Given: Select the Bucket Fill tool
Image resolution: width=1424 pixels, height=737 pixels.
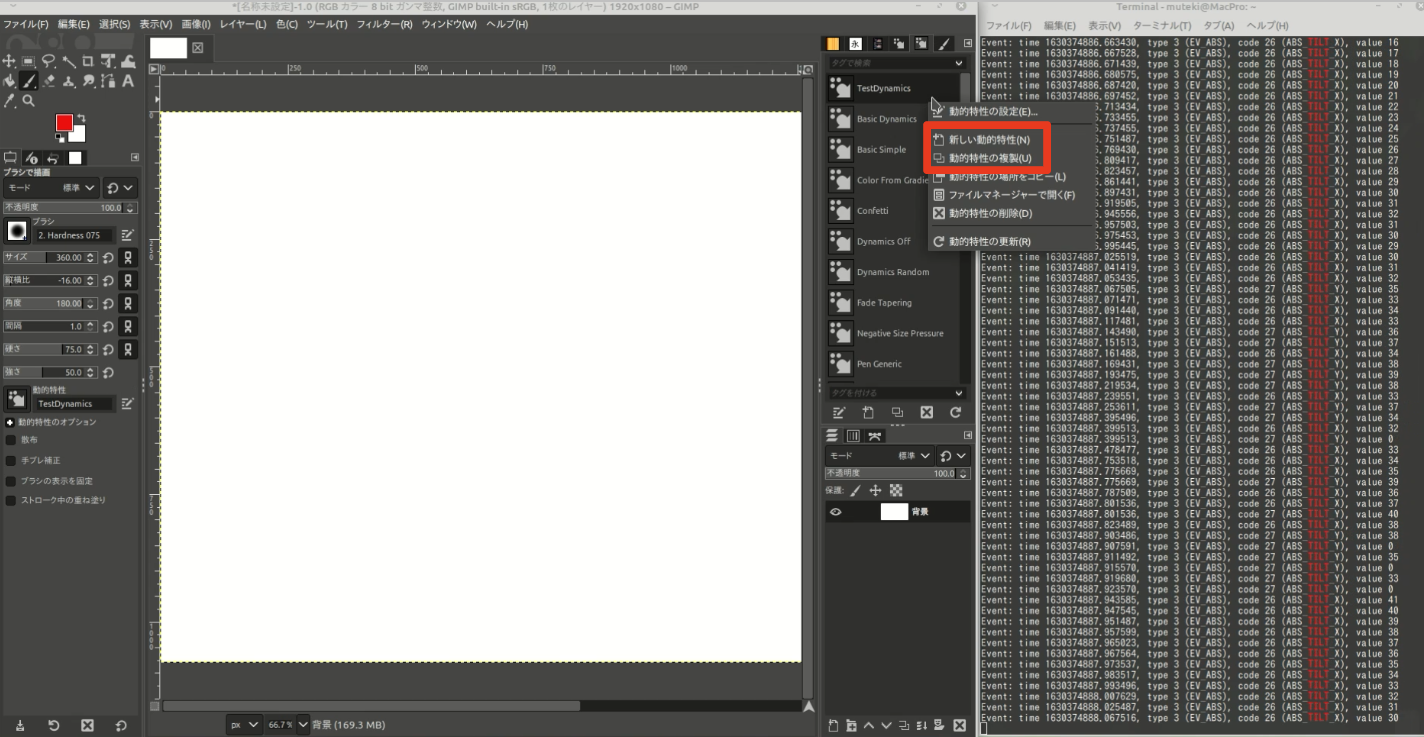Looking at the screenshot, I should (x=9, y=81).
